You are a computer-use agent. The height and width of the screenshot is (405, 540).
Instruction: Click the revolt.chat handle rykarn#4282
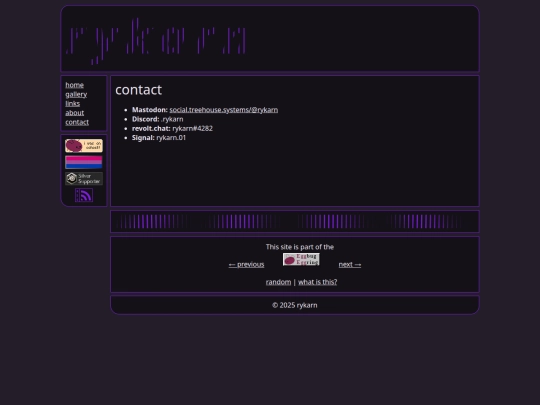pyautogui.click(x=193, y=128)
